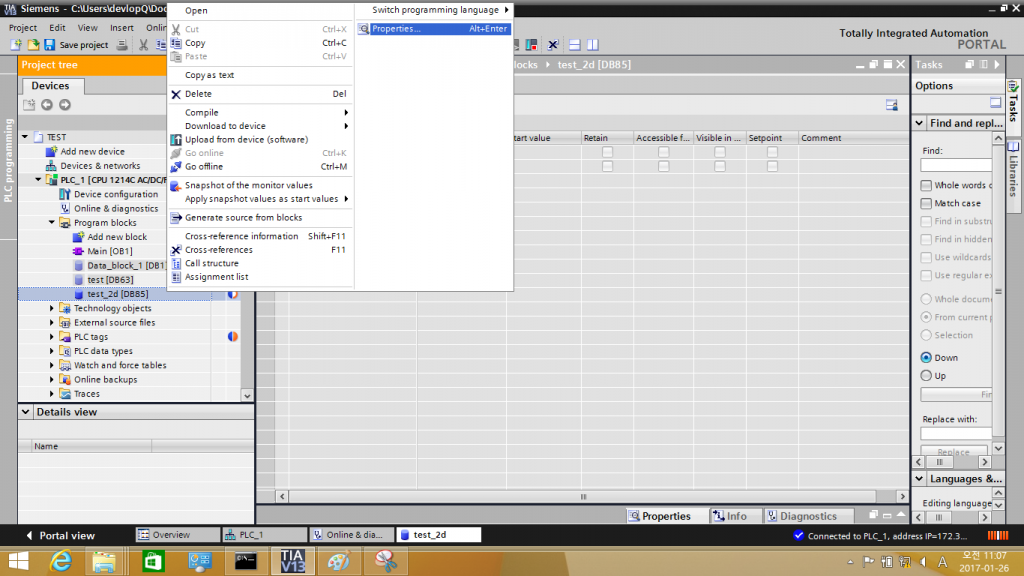Toggle the first row Retain checkbox

(607, 152)
